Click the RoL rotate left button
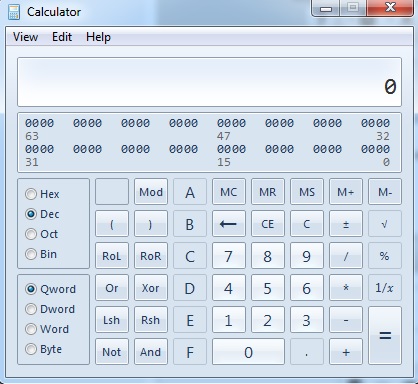 coord(112,256)
